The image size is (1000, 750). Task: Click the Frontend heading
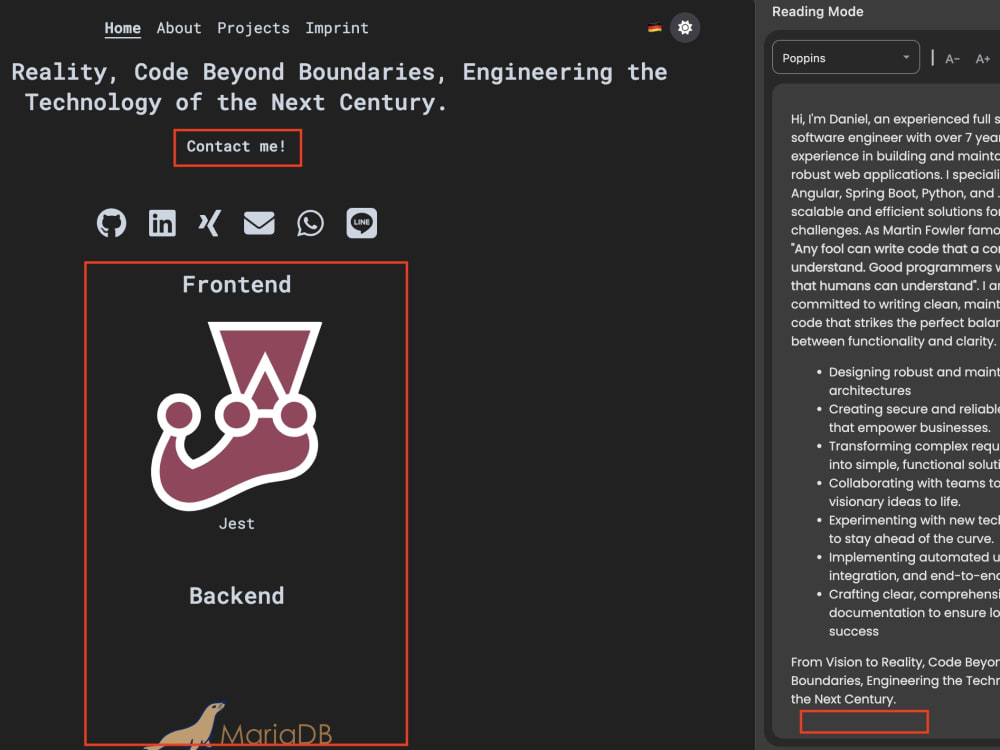click(x=237, y=284)
